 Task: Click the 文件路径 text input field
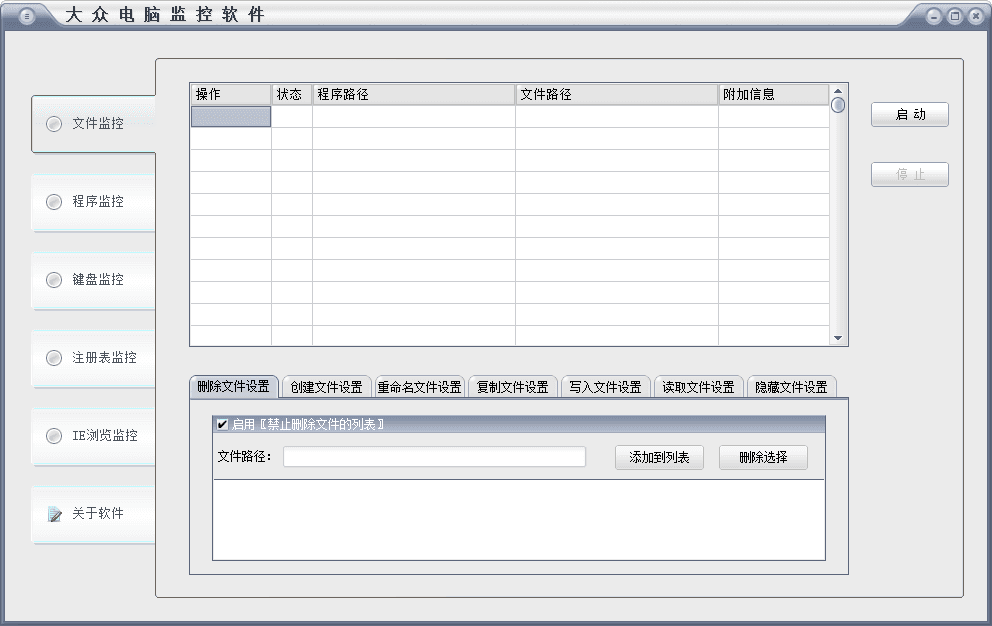[x=434, y=457]
